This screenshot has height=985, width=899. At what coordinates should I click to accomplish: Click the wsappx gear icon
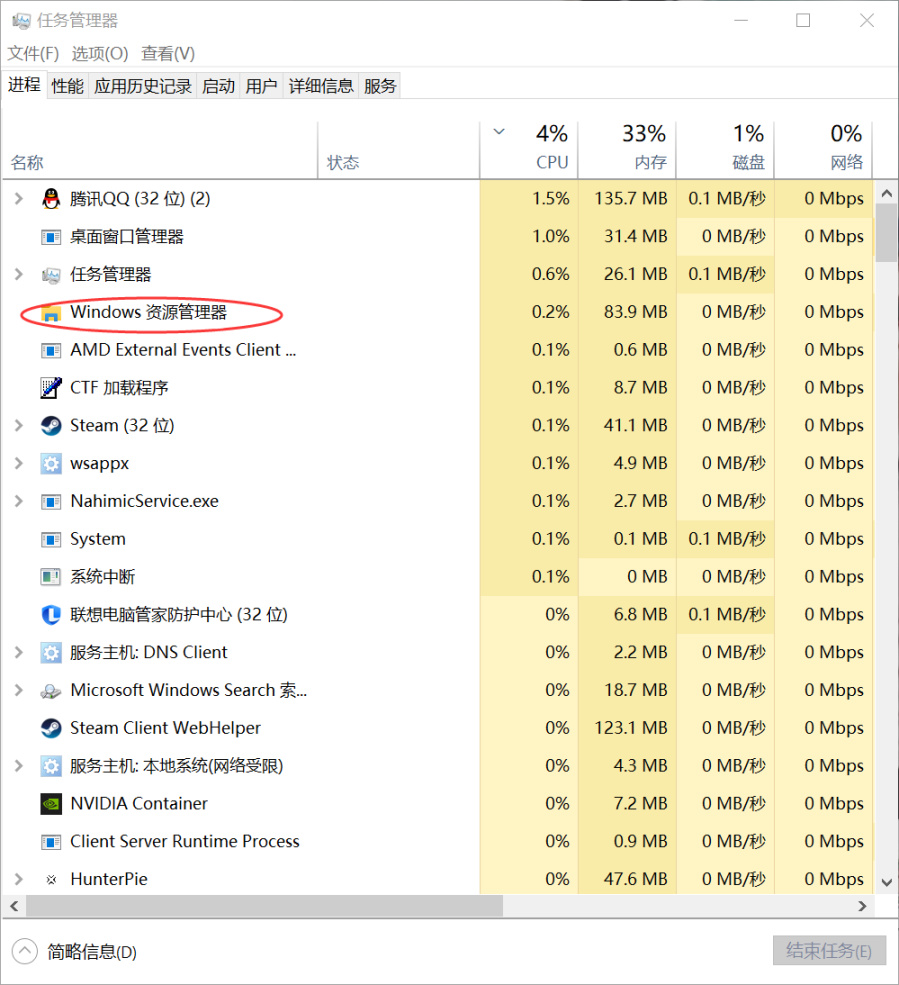pyautogui.click(x=51, y=464)
